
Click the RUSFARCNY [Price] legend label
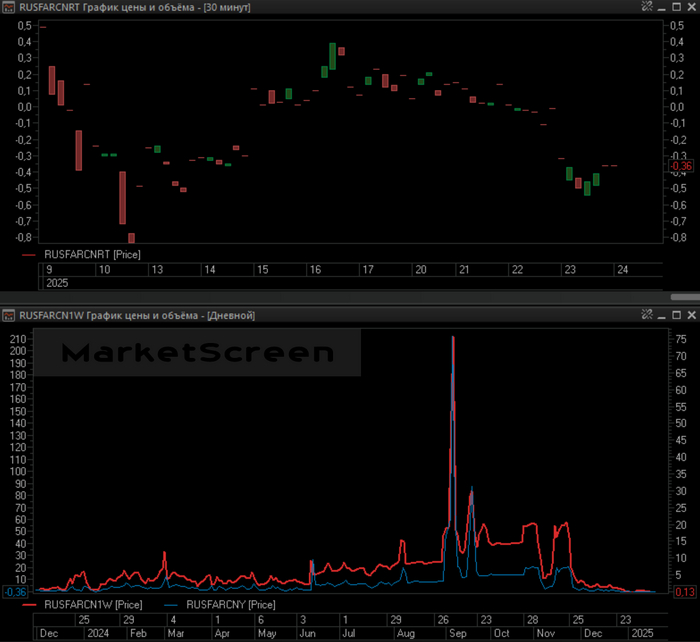231,604
